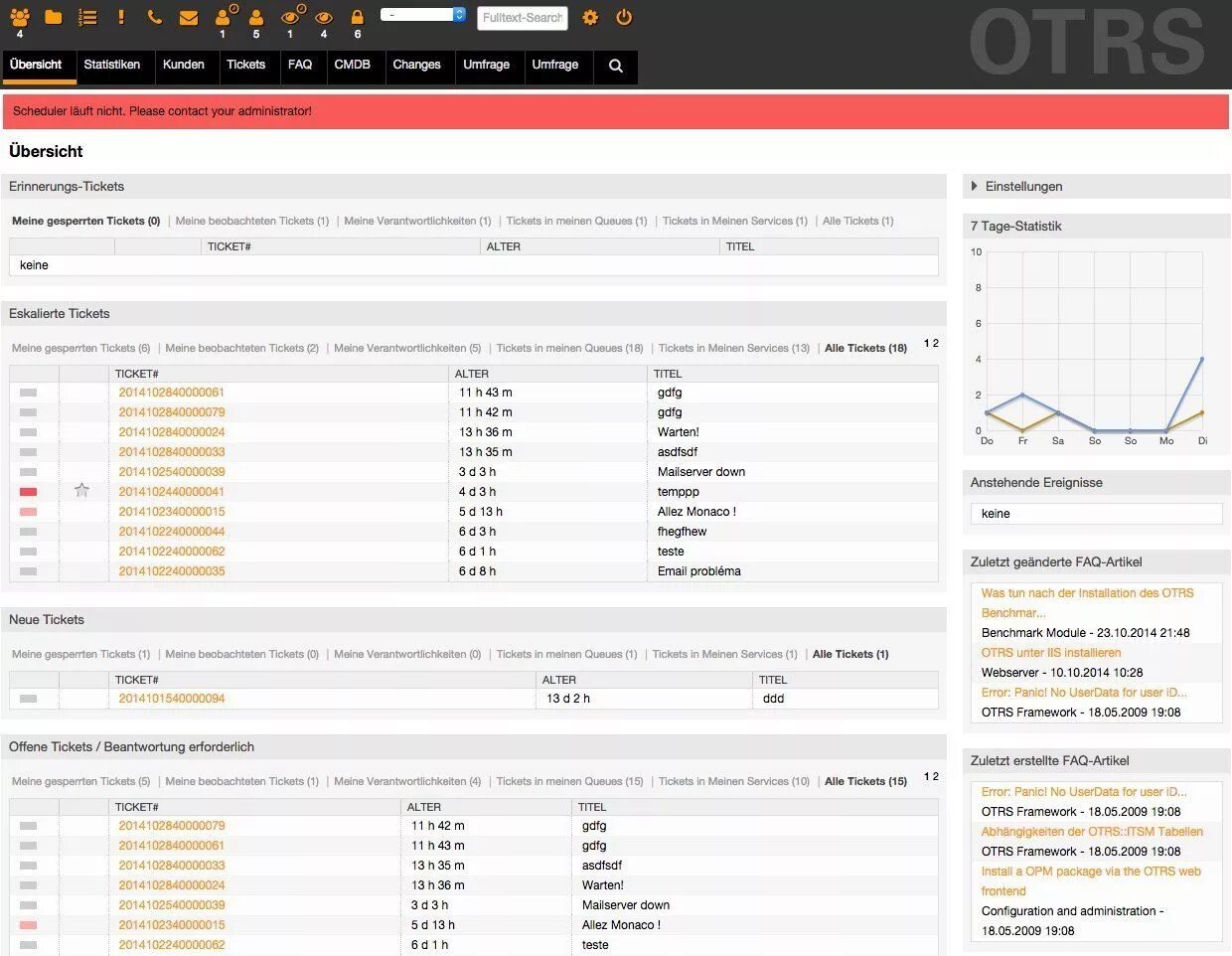Open watched tickets eye icon showing 4
The image size is (1232, 956).
tap(324, 17)
